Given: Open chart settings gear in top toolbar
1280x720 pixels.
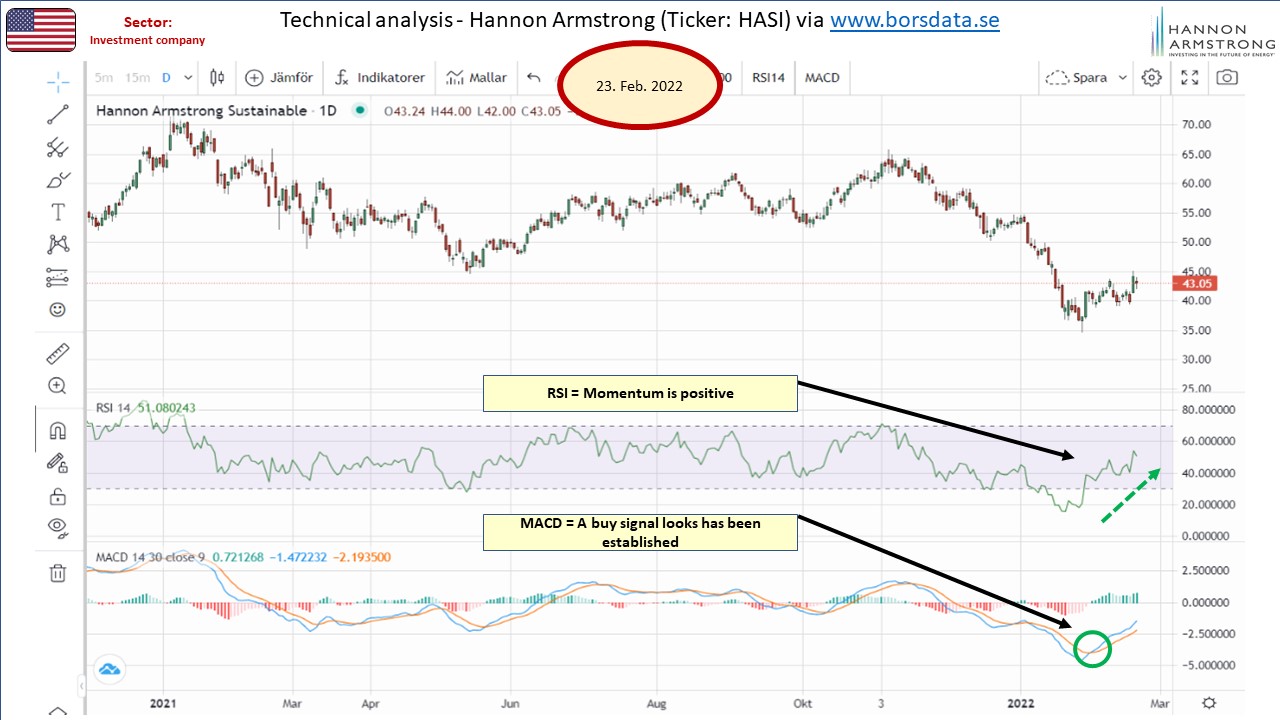Looking at the screenshot, I should pyautogui.click(x=1152, y=77).
